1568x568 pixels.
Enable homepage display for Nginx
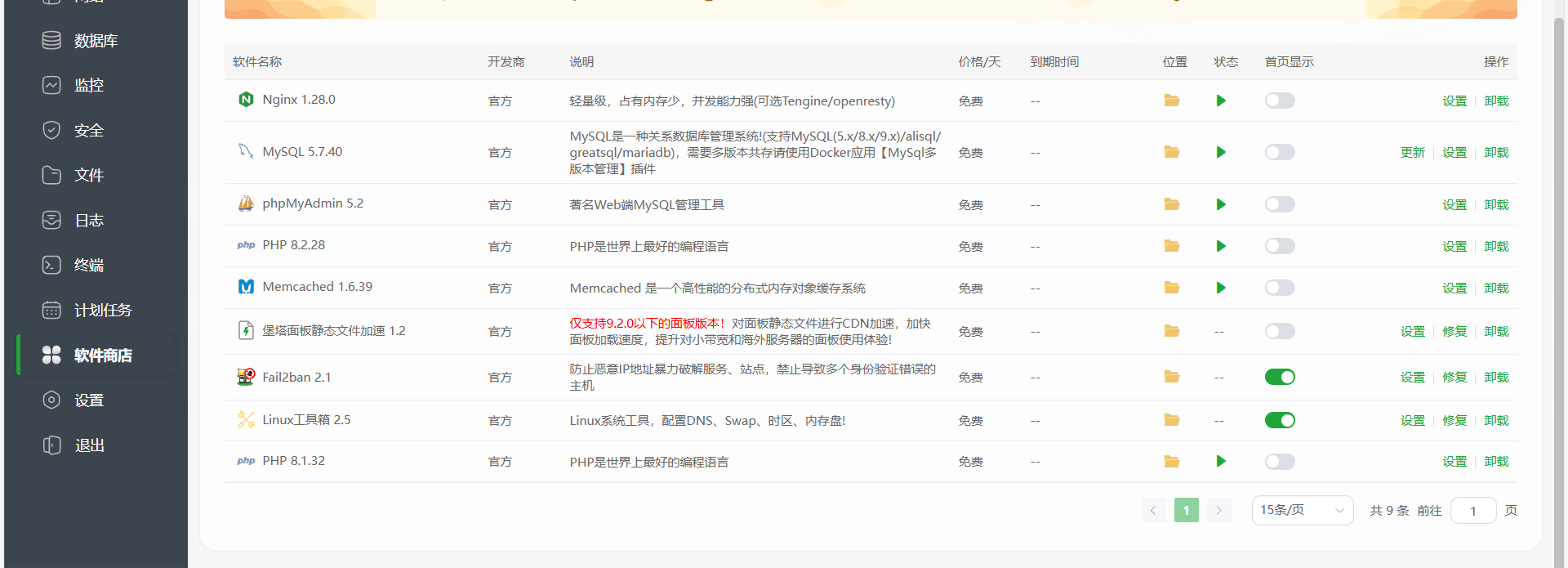pos(1280,101)
